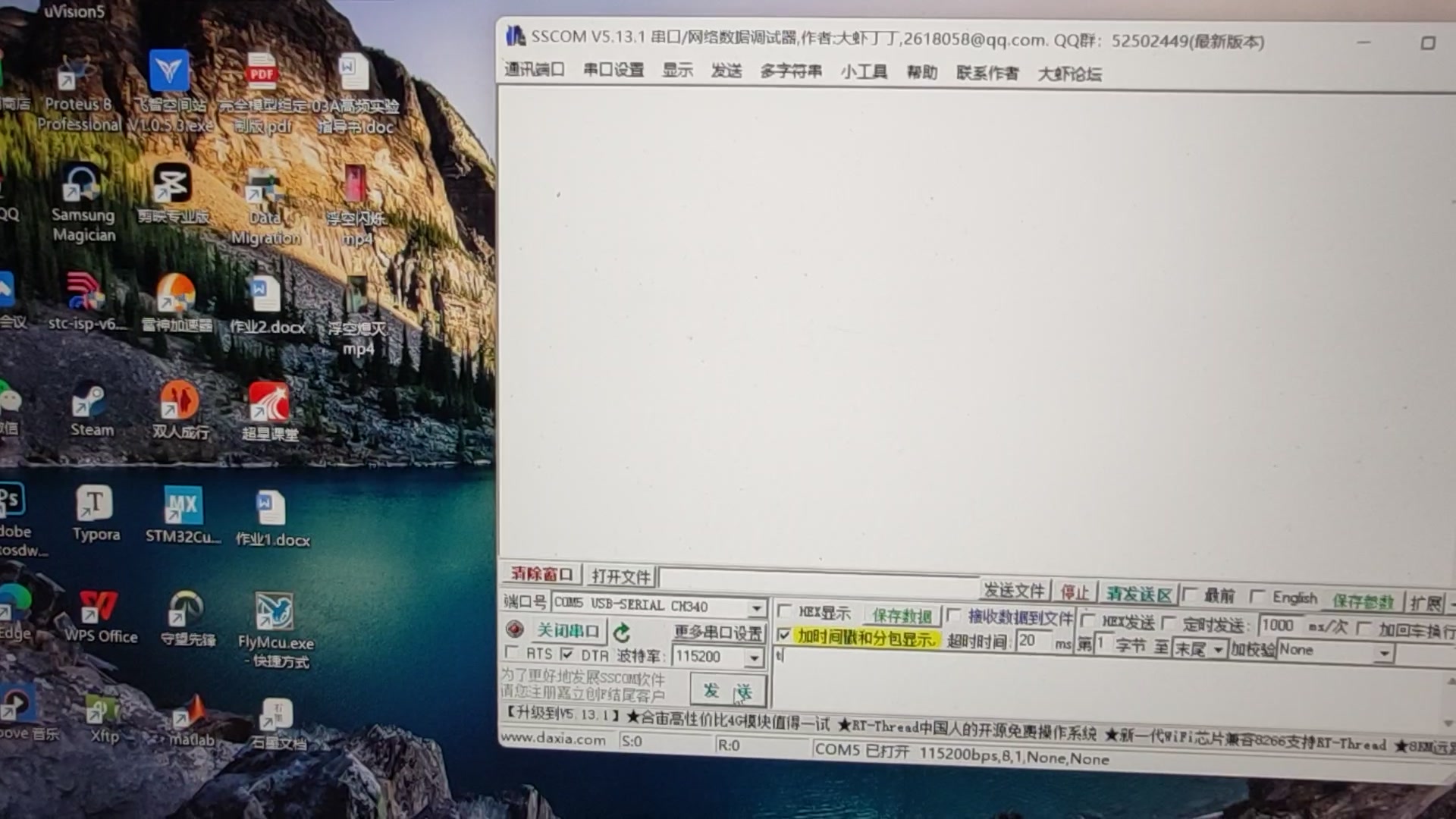
Task: Toggle the DTR checkbox
Action: [567, 654]
